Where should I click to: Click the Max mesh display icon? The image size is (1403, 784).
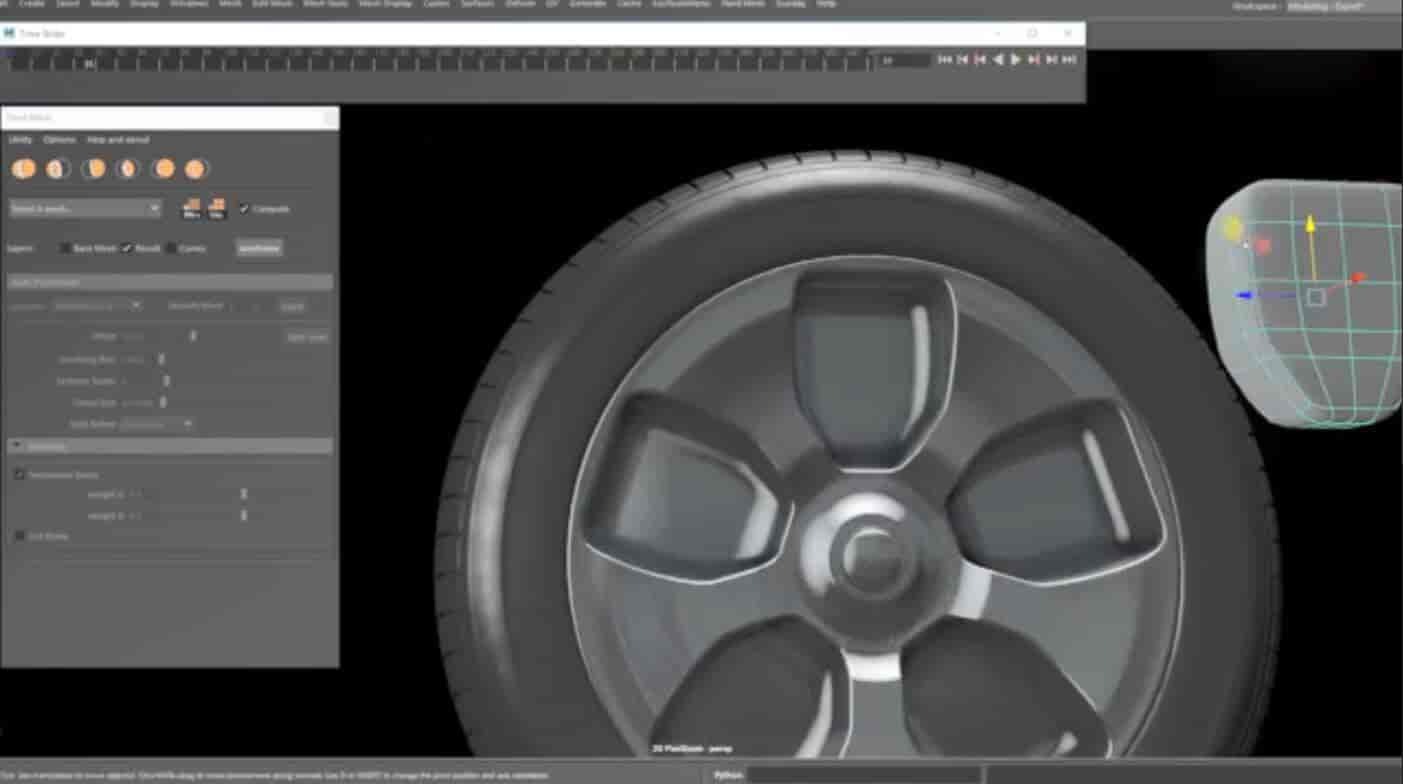(218, 209)
